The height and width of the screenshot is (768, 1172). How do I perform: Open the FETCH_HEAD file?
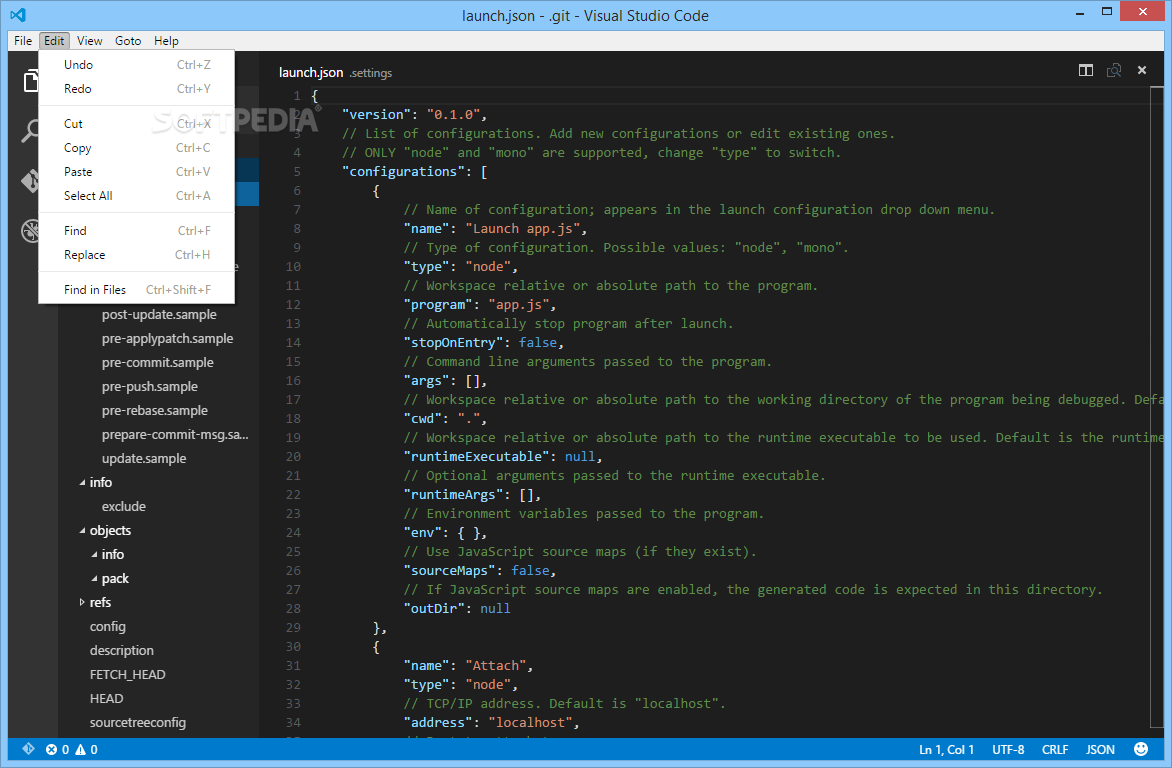(127, 675)
